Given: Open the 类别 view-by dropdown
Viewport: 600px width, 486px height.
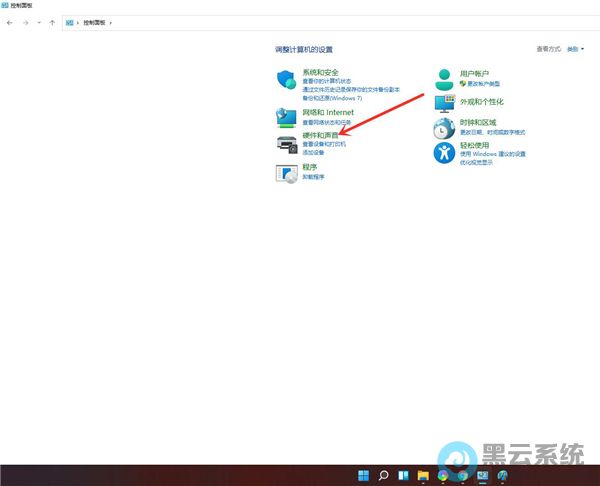Looking at the screenshot, I should pos(575,49).
